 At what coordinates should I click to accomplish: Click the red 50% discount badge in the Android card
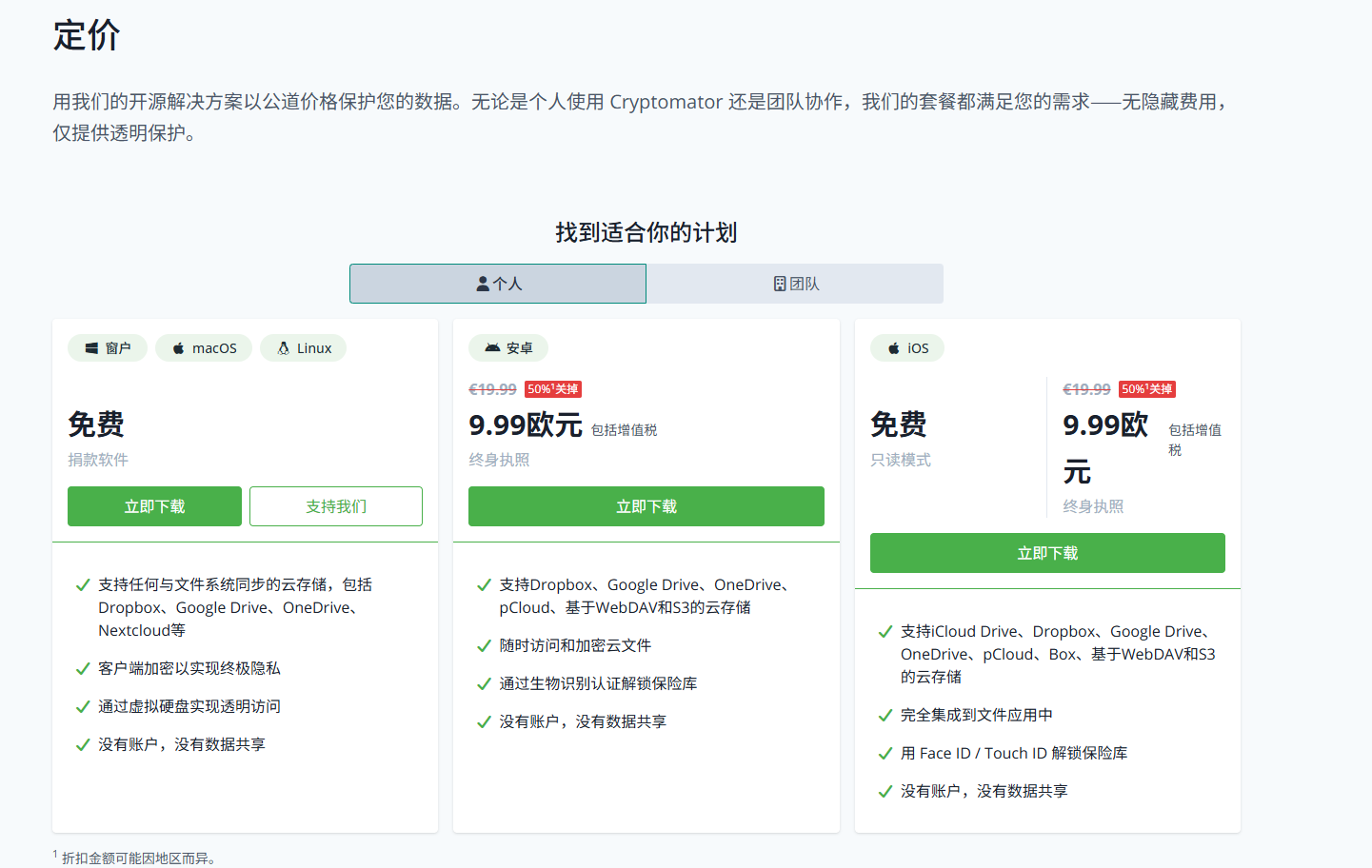pos(552,389)
